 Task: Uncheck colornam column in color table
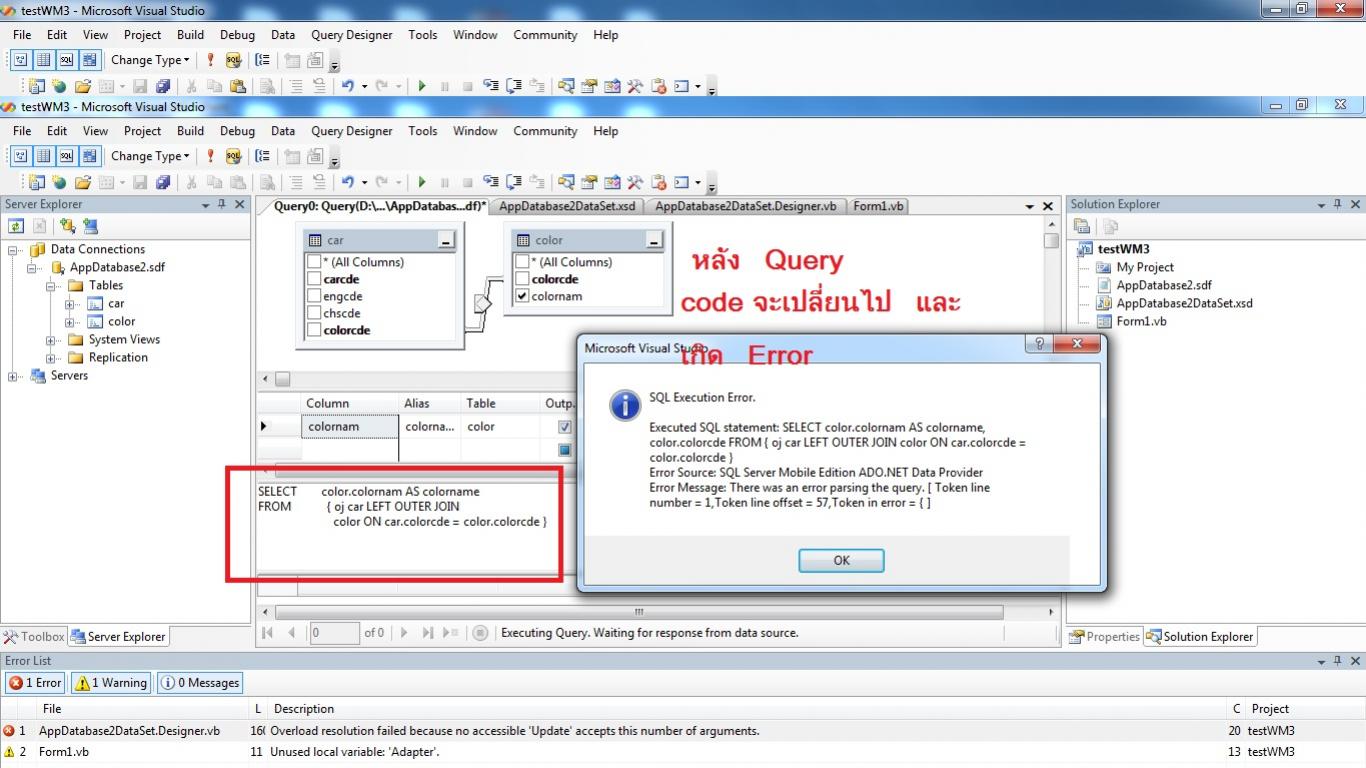(522, 296)
